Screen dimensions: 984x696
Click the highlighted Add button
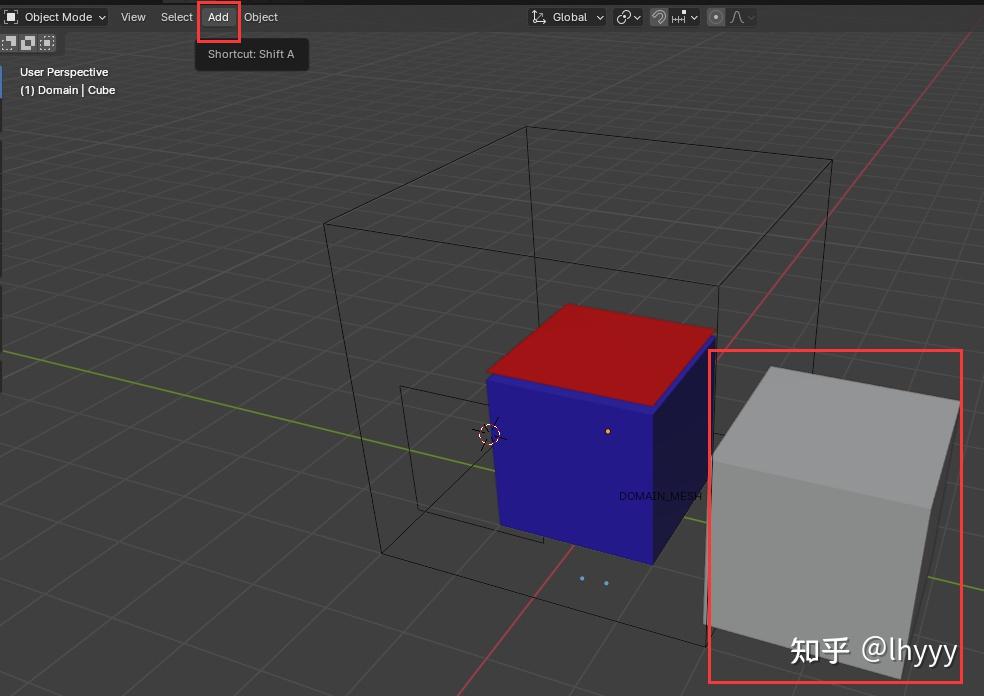pyautogui.click(x=218, y=17)
